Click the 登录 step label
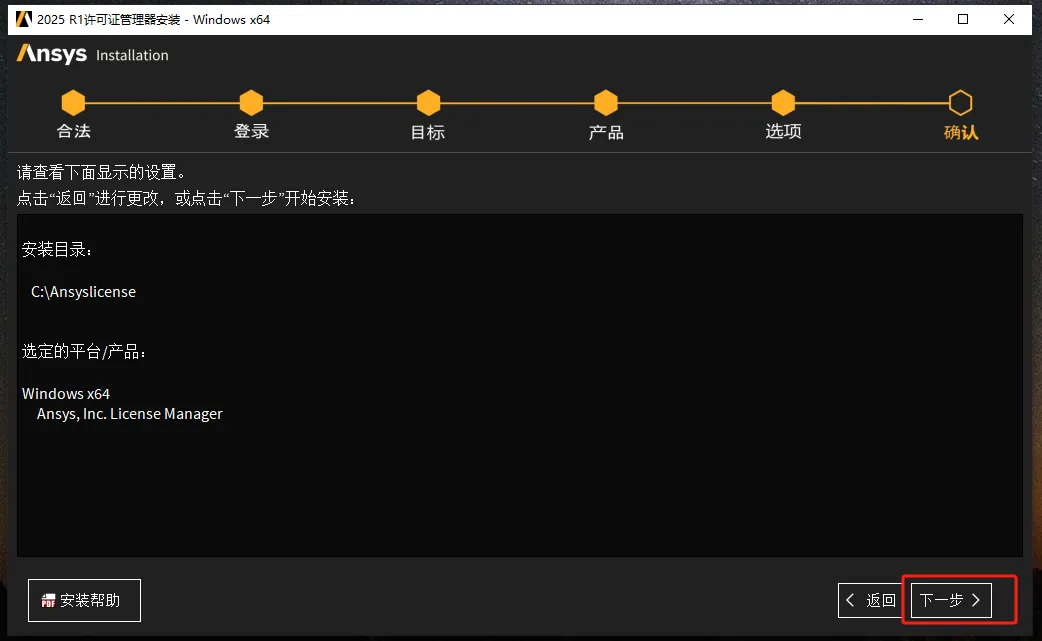This screenshot has height=641, width=1042. pos(251,132)
